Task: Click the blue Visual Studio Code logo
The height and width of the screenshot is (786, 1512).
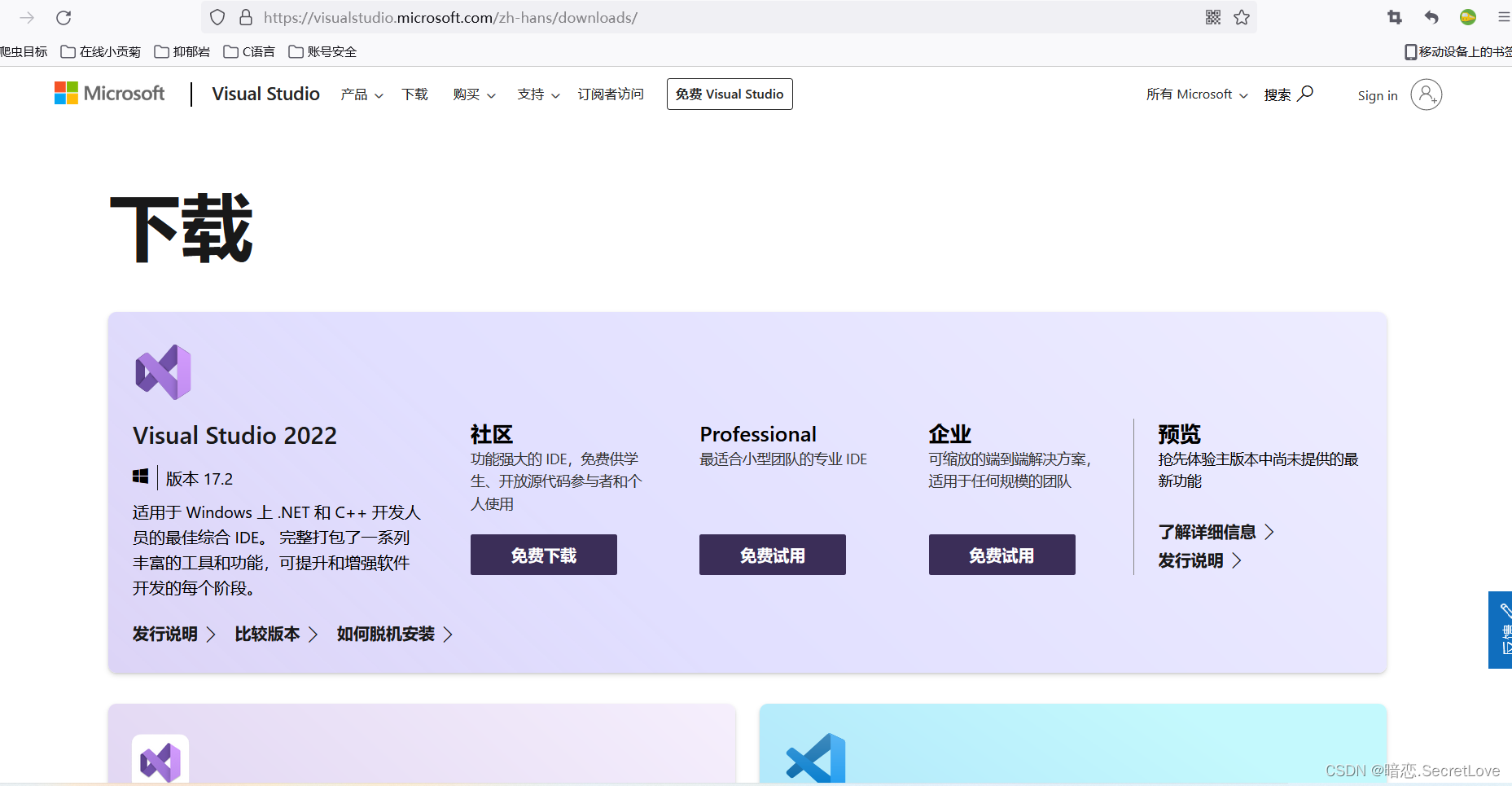Action: (x=816, y=757)
